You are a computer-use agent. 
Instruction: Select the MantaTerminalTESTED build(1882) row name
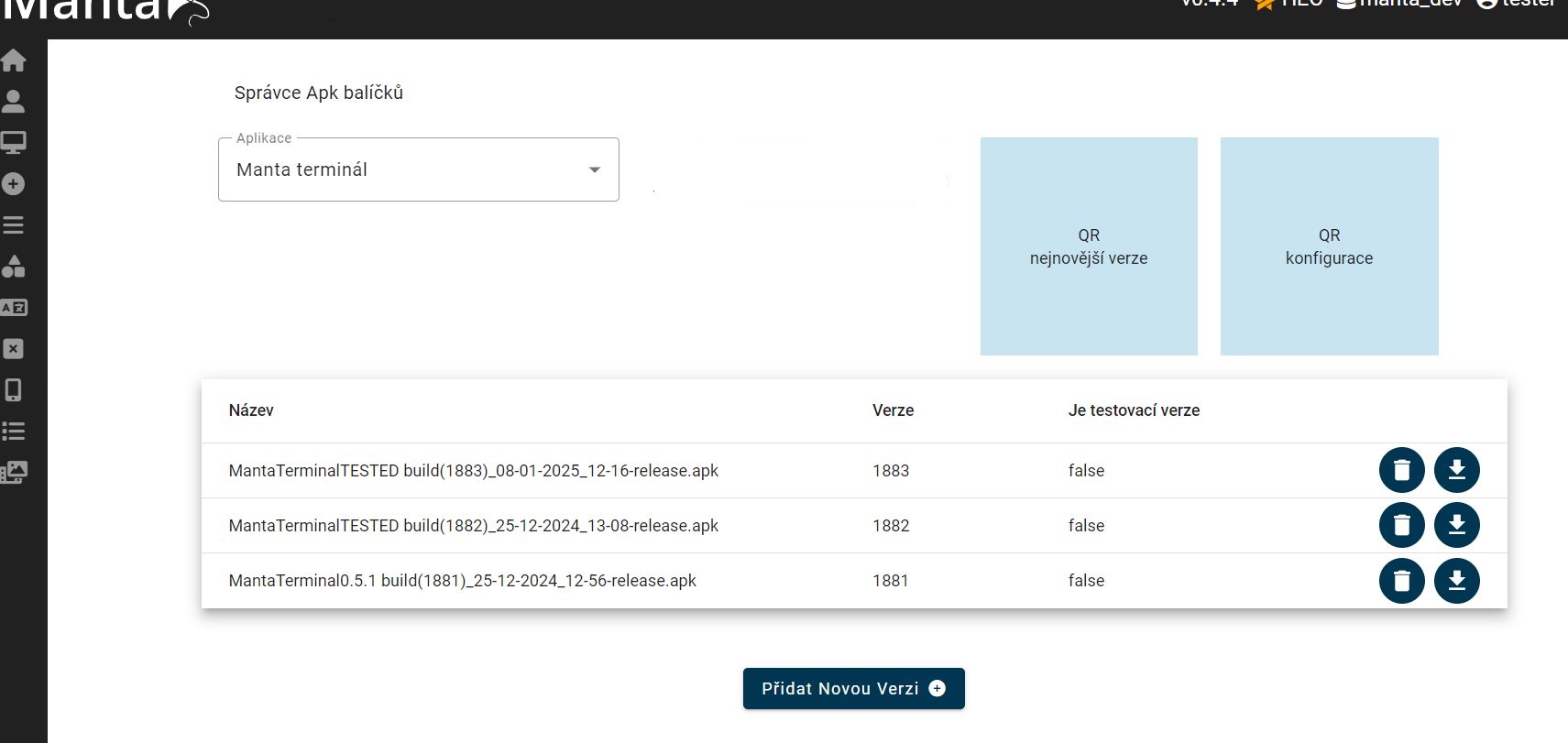click(x=473, y=526)
